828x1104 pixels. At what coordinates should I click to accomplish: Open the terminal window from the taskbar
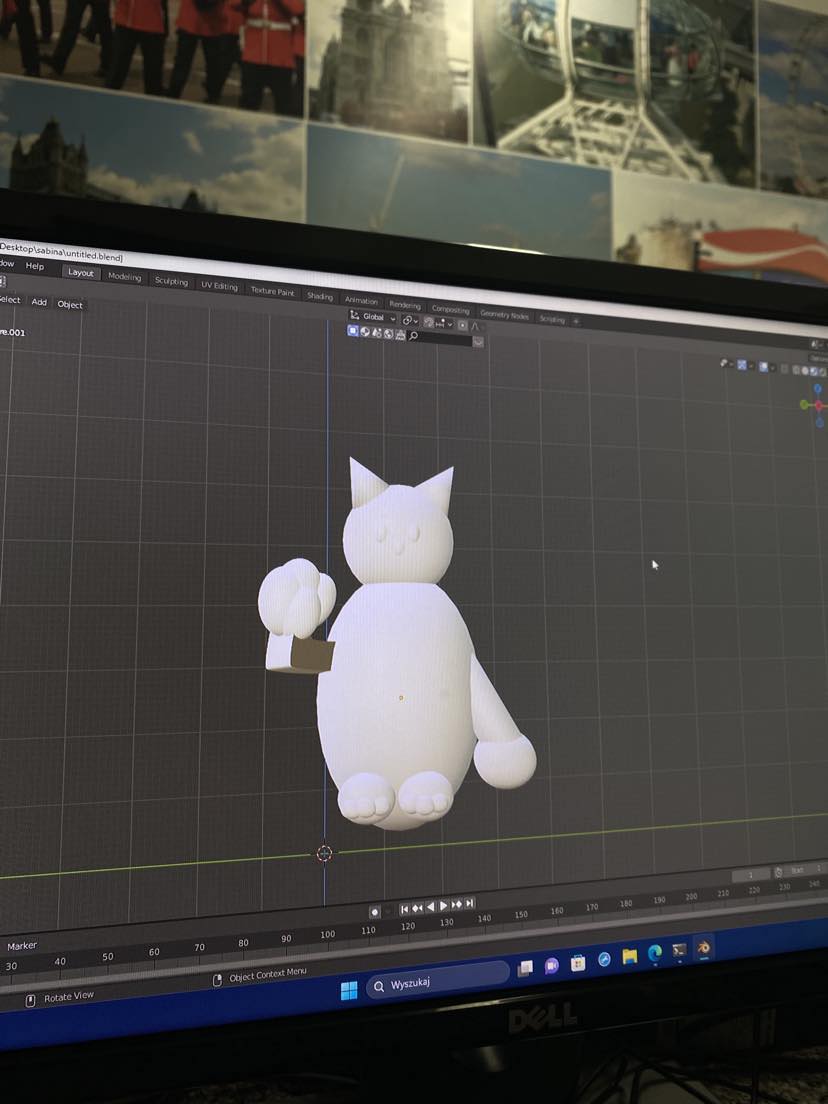click(679, 951)
